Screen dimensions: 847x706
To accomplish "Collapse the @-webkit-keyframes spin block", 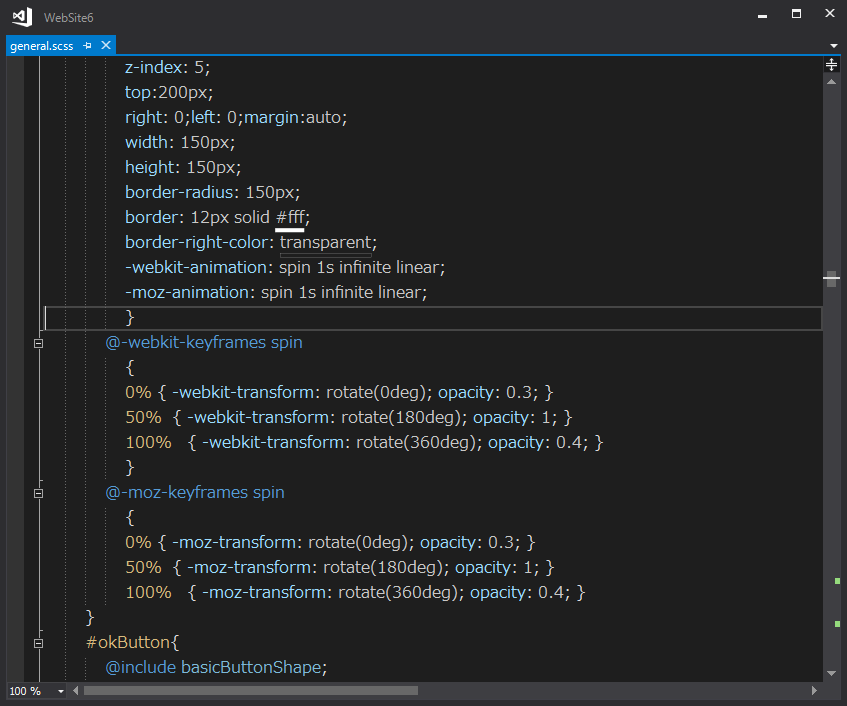I will click(x=39, y=343).
